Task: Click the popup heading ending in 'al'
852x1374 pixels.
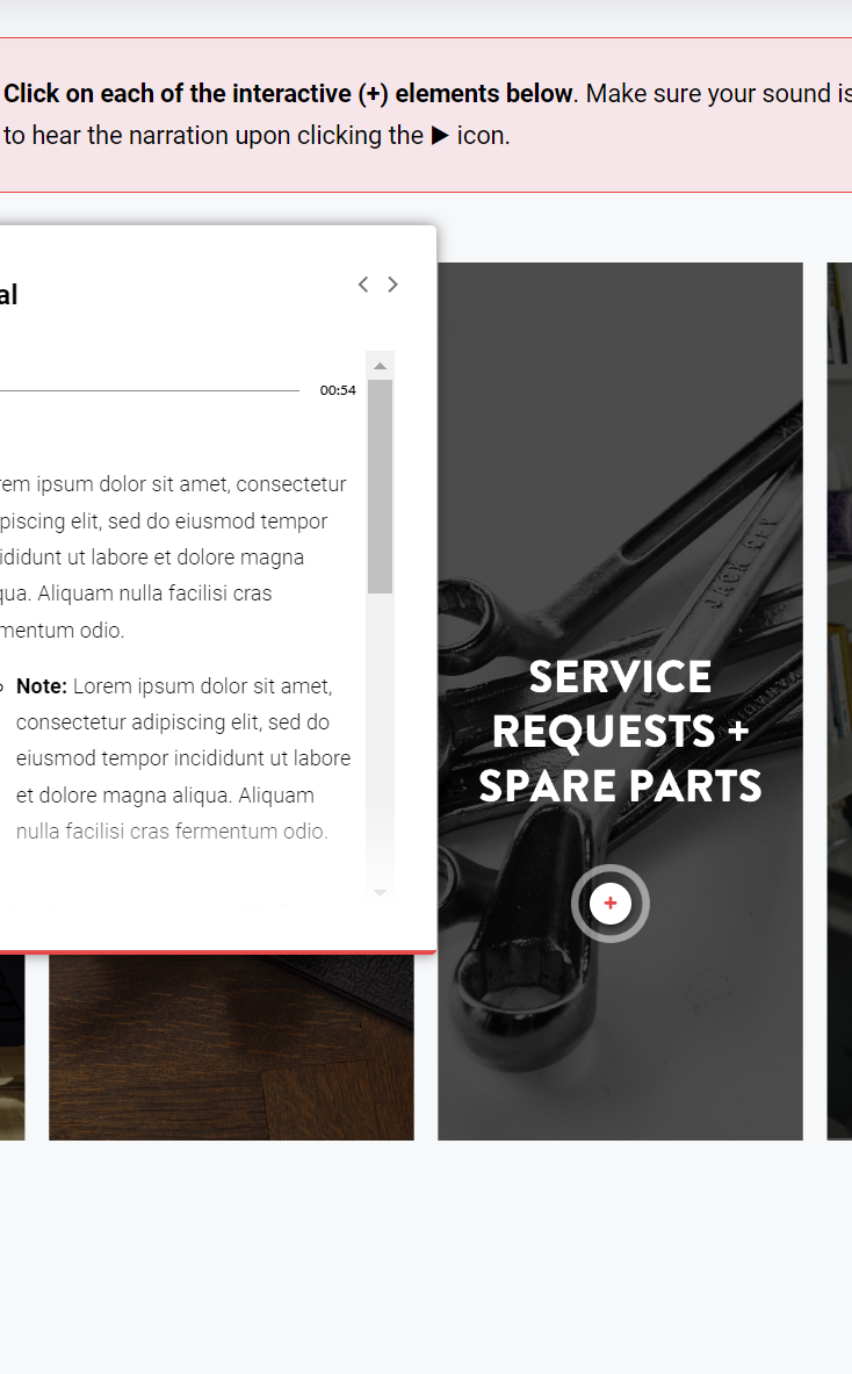Action: [x=9, y=295]
